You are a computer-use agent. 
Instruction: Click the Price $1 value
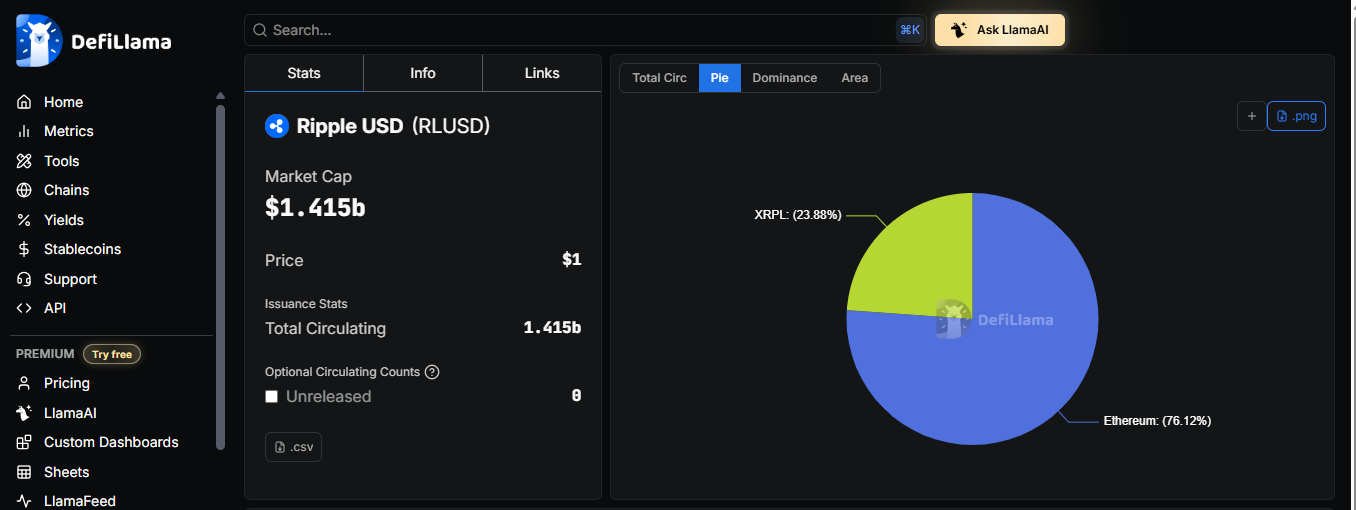click(572, 260)
